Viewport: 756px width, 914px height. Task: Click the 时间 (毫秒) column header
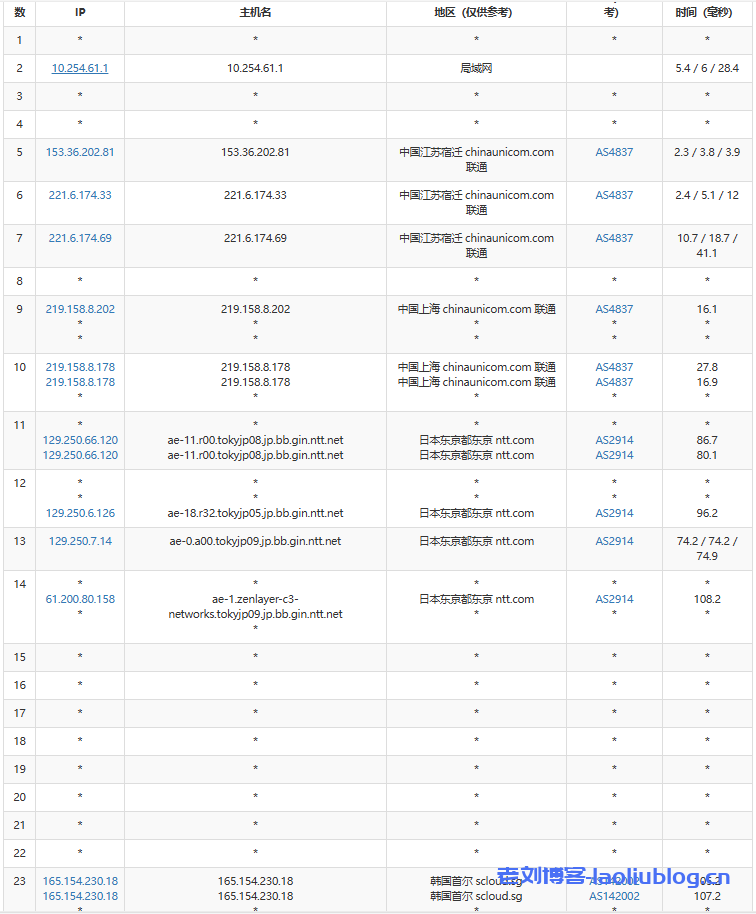(x=707, y=13)
